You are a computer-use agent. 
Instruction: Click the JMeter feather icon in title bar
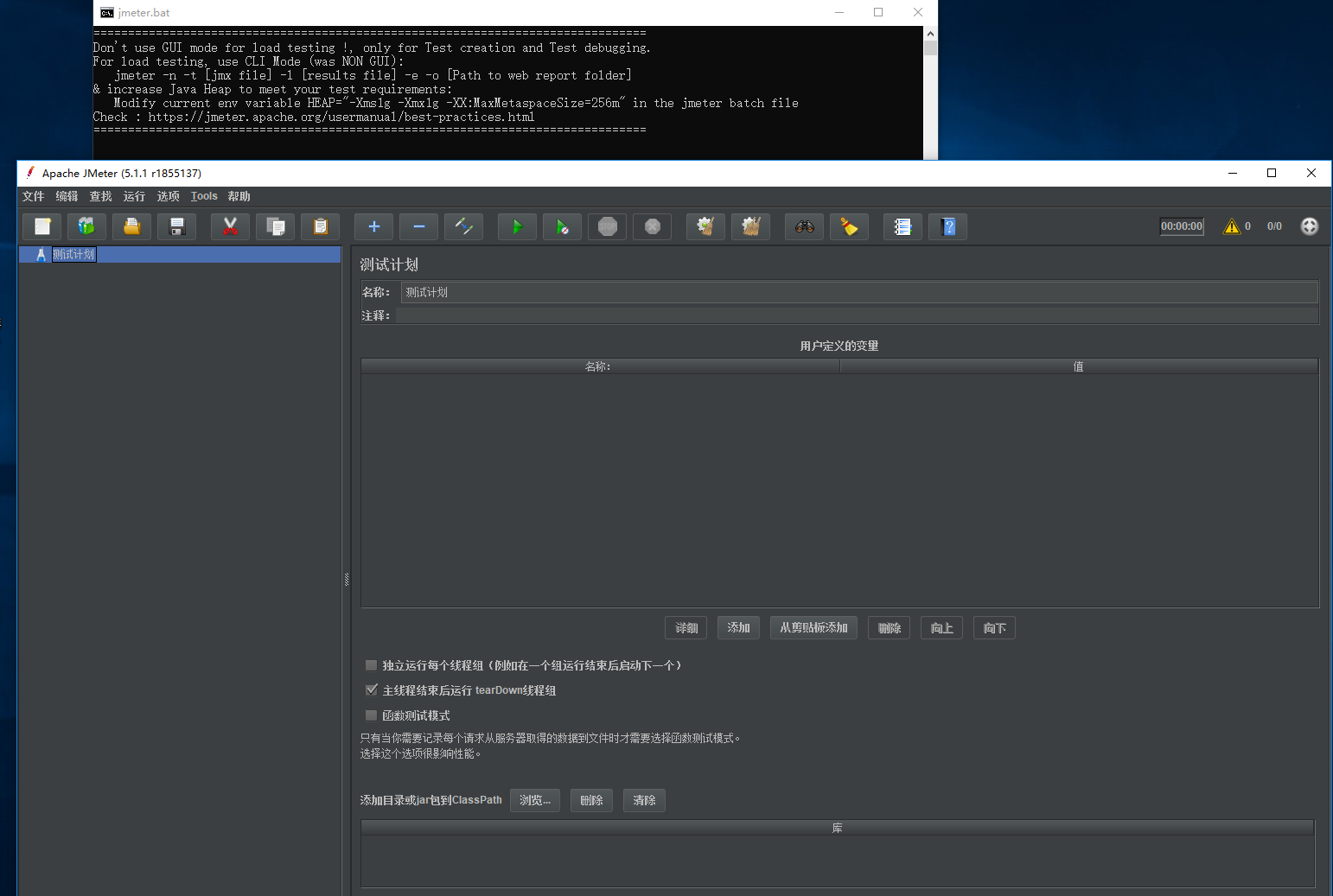[x=30, y=173]
